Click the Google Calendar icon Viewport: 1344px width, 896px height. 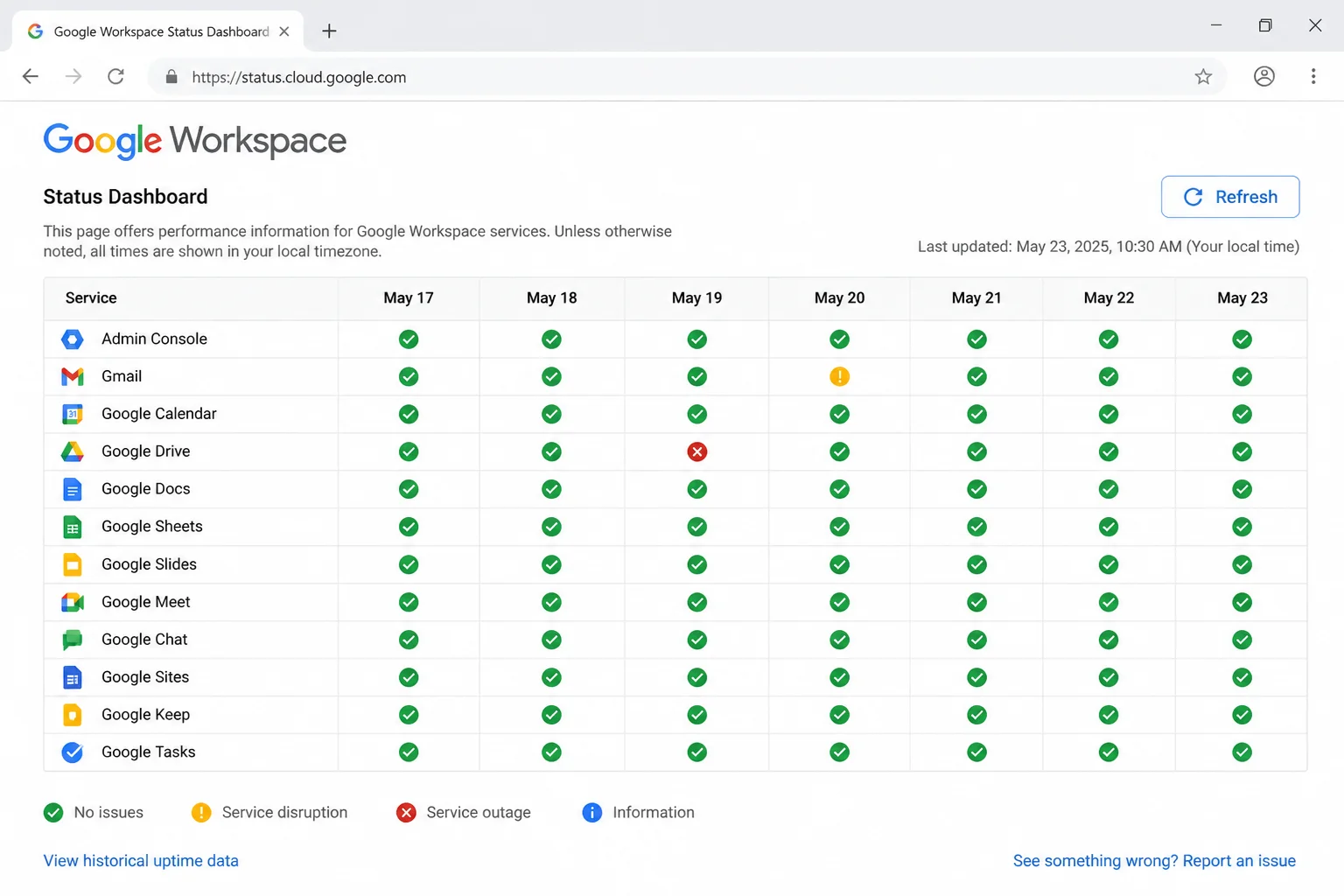tap(73, 415)
